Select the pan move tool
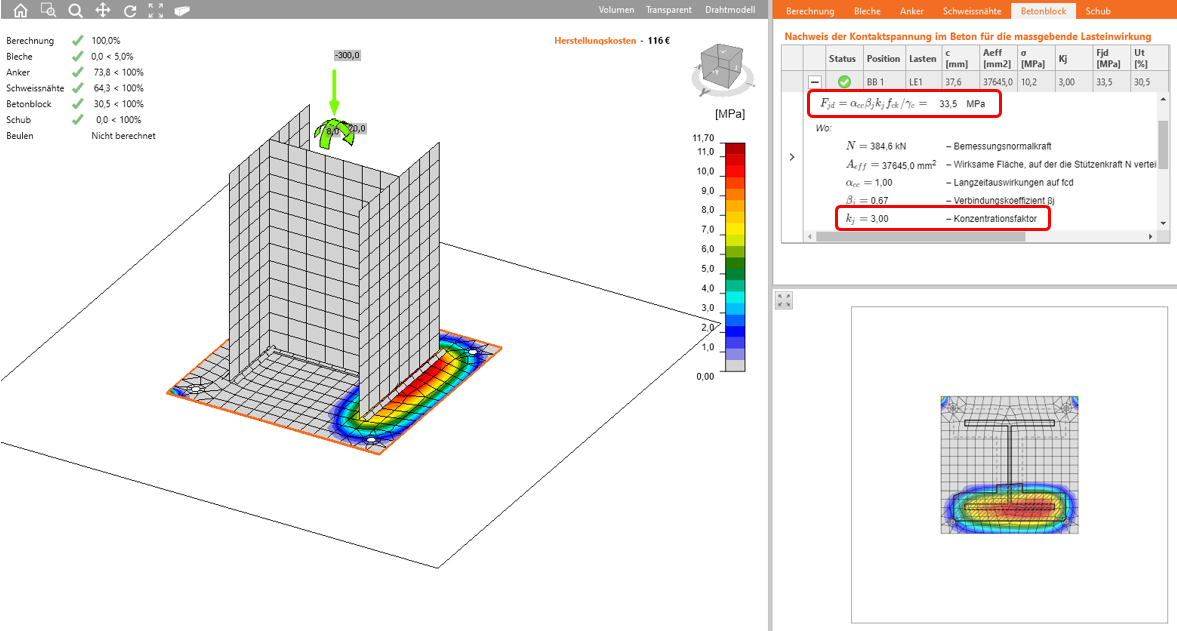1177x631 pixels. point(102,11)
